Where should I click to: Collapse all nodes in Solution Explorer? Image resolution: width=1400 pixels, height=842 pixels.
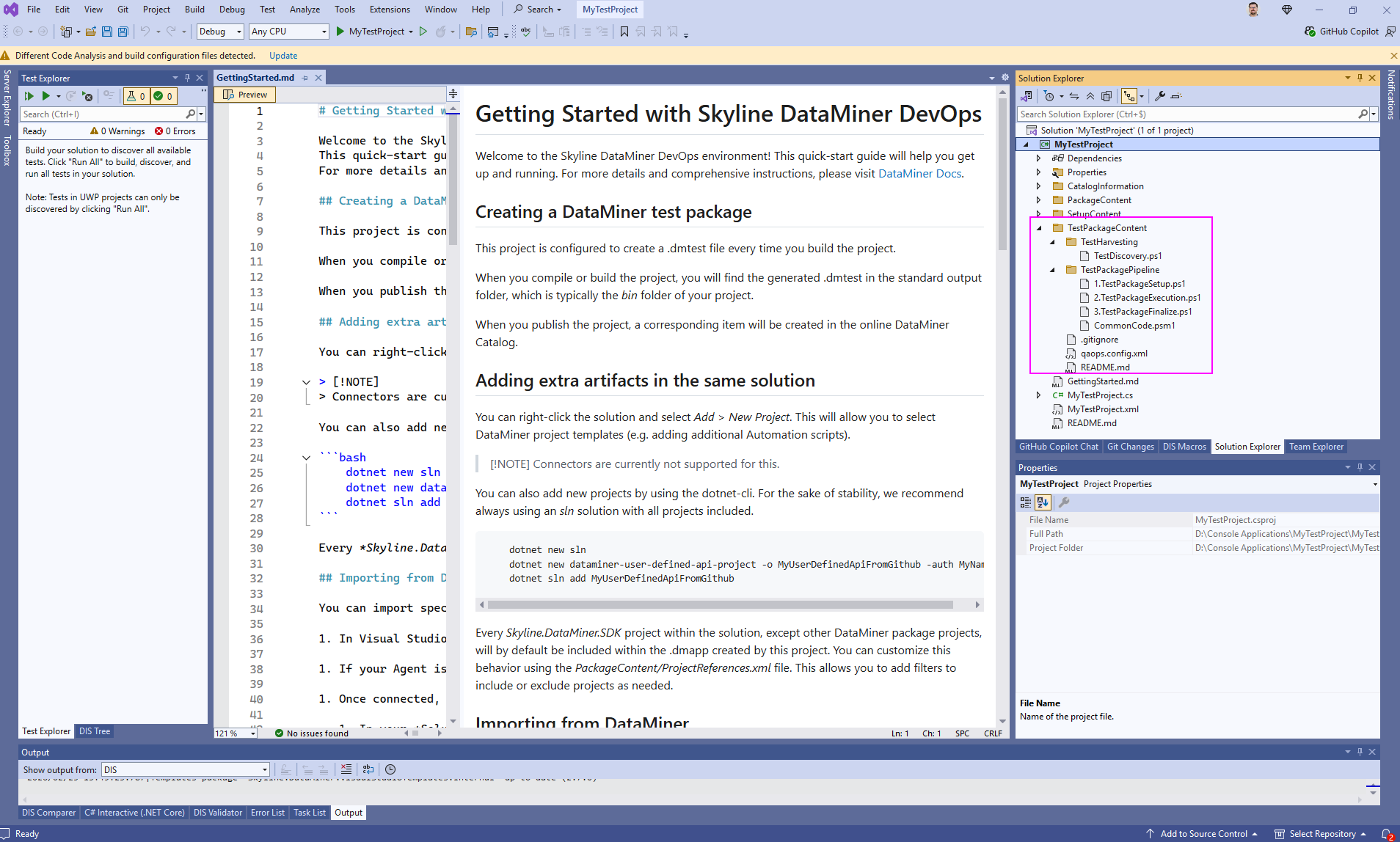(1090, 95)
